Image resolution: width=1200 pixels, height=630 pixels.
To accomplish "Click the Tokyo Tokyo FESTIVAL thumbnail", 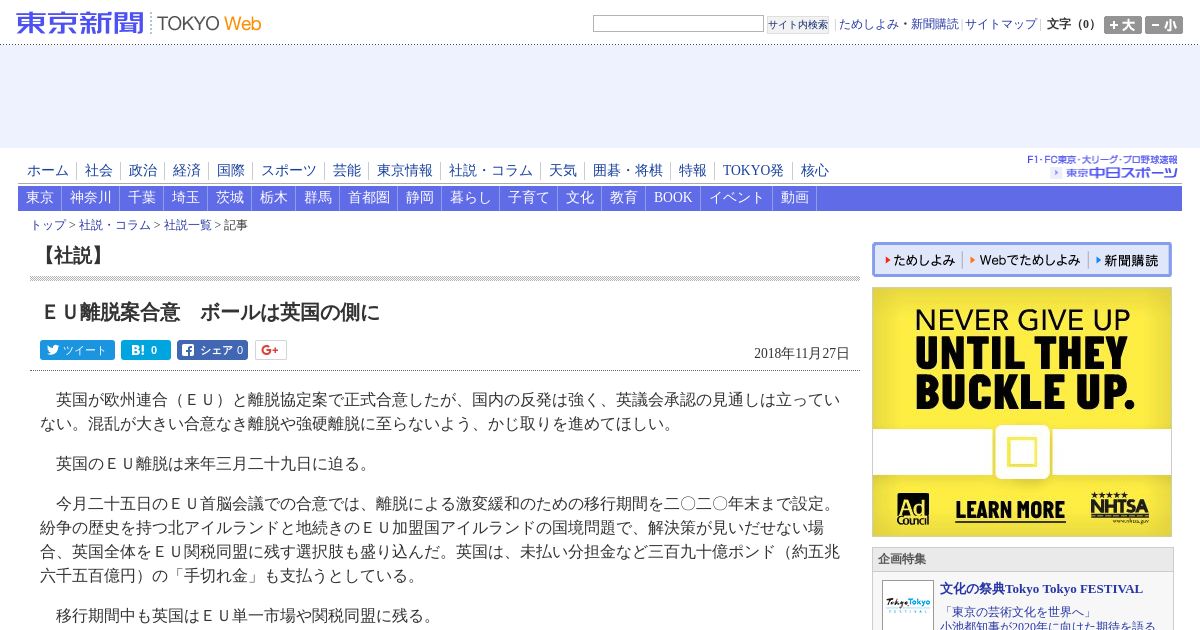I will [908, 605].
